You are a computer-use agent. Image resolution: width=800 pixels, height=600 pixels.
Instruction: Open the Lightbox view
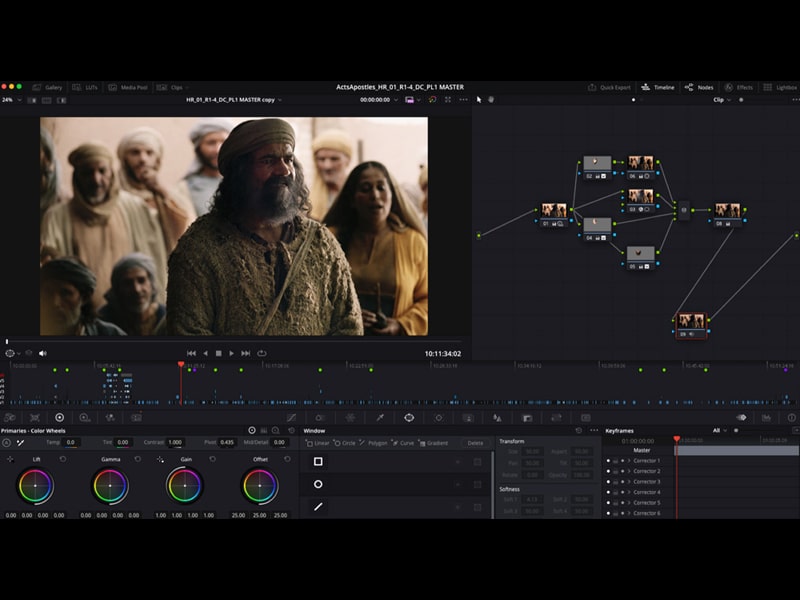[x=780, y=87]
